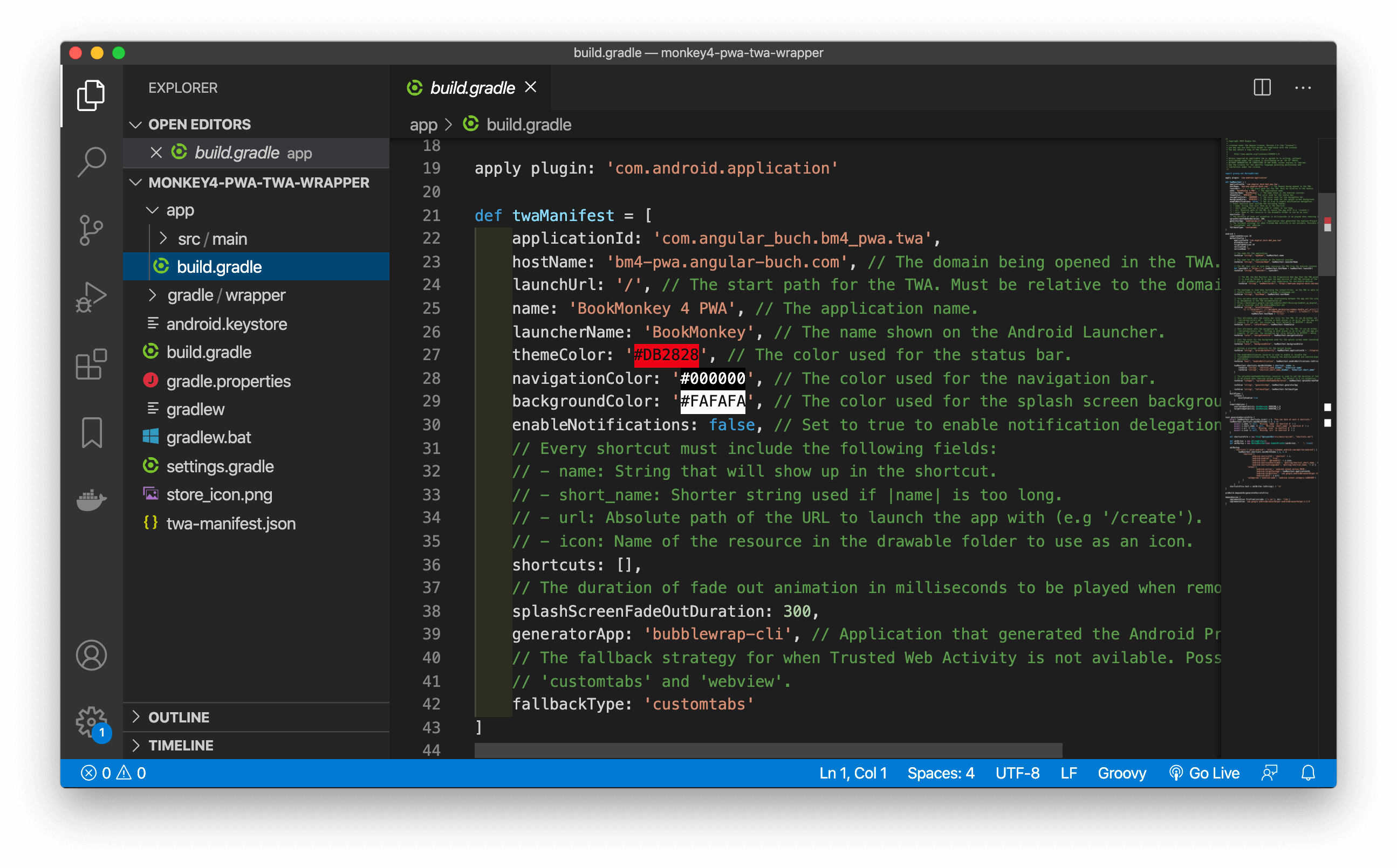Viewport: 1397px width, 868px height.
Task: Click line number 27 in gutter
Action: point(431,355)
